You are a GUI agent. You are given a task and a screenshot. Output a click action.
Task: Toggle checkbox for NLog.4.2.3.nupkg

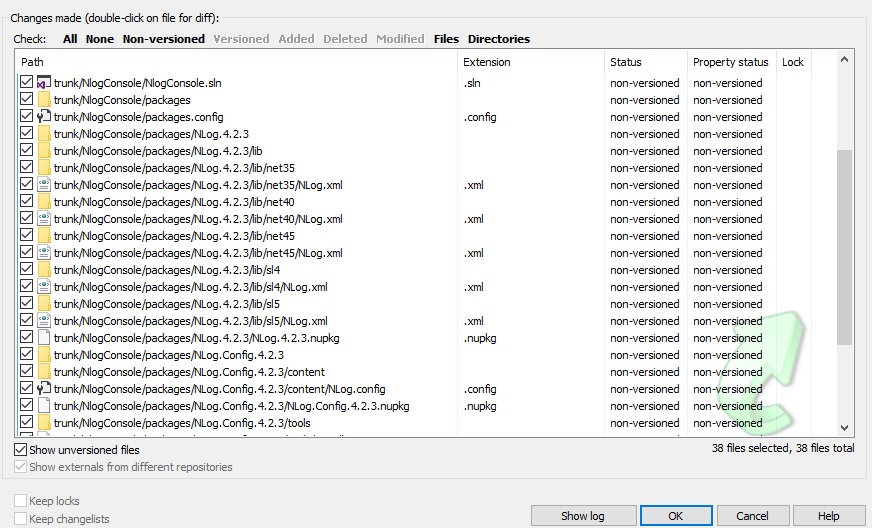(26, 337)
